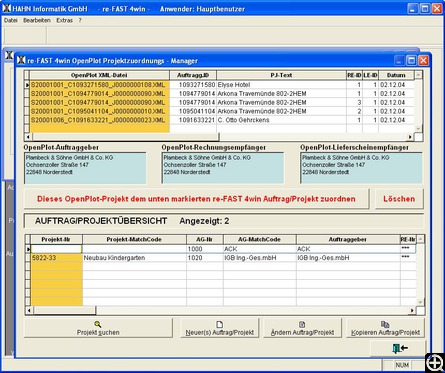Screen dimensions: 445x373
Task: Click AG-MatchCode column header
Action: (x=260, y=239)
